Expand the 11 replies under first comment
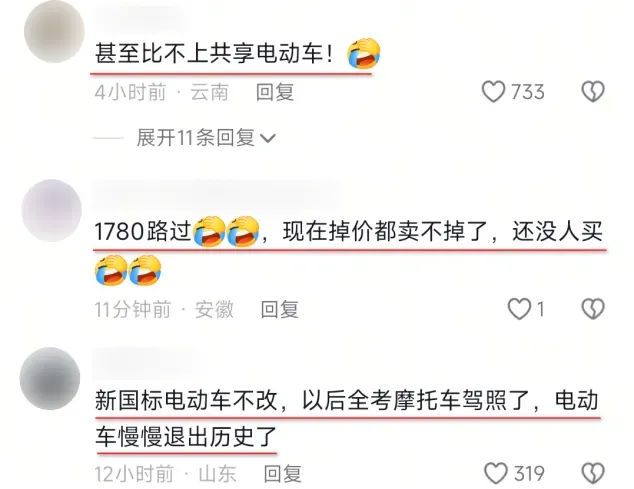 pos(205,138)
